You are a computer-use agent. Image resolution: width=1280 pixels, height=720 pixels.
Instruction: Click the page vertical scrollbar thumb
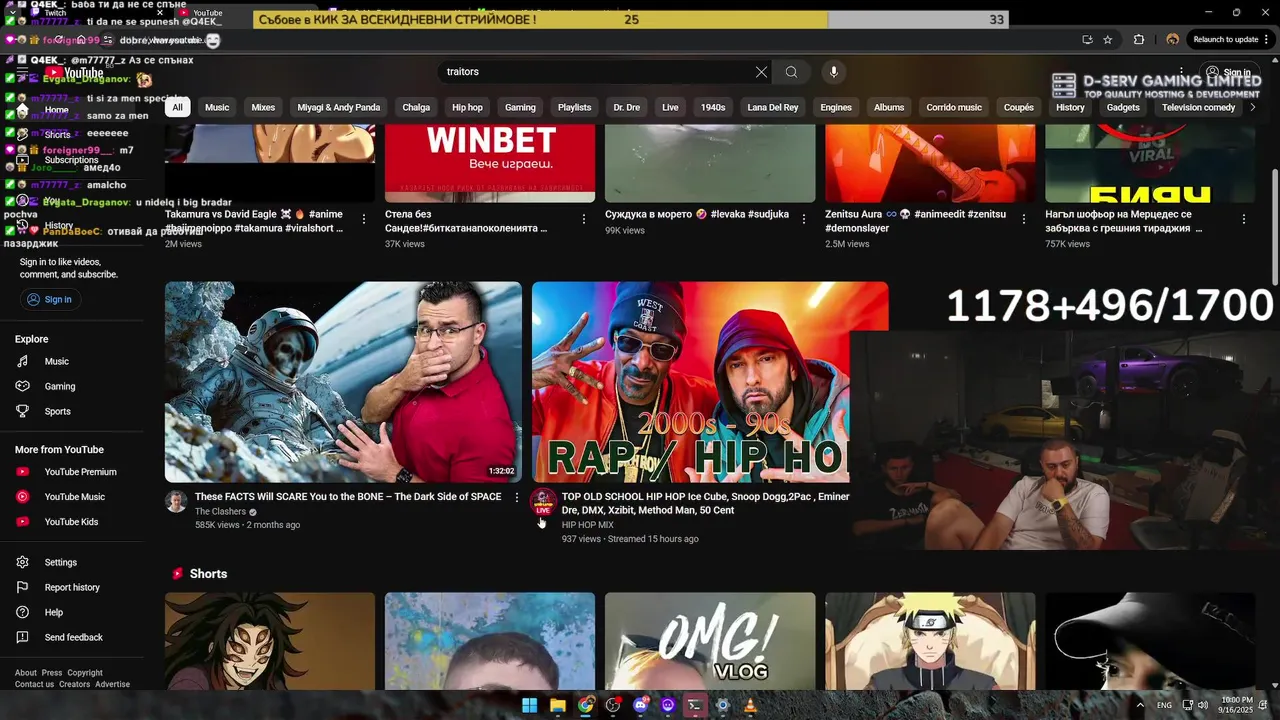(1274, 225)
